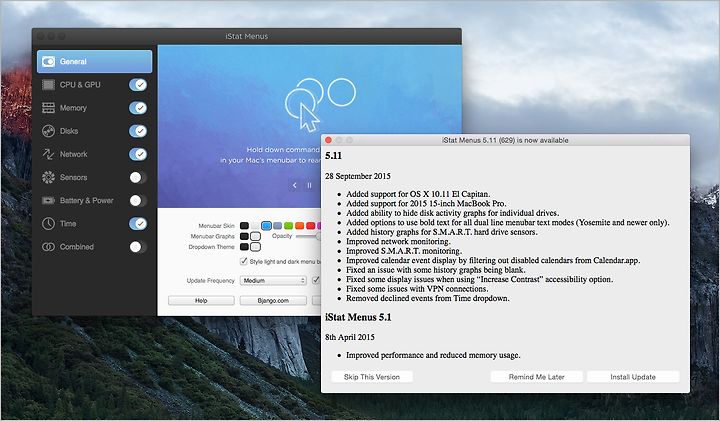Set Menubar Graphs to dark swatch
720x421 pixels.
[244, 236]
